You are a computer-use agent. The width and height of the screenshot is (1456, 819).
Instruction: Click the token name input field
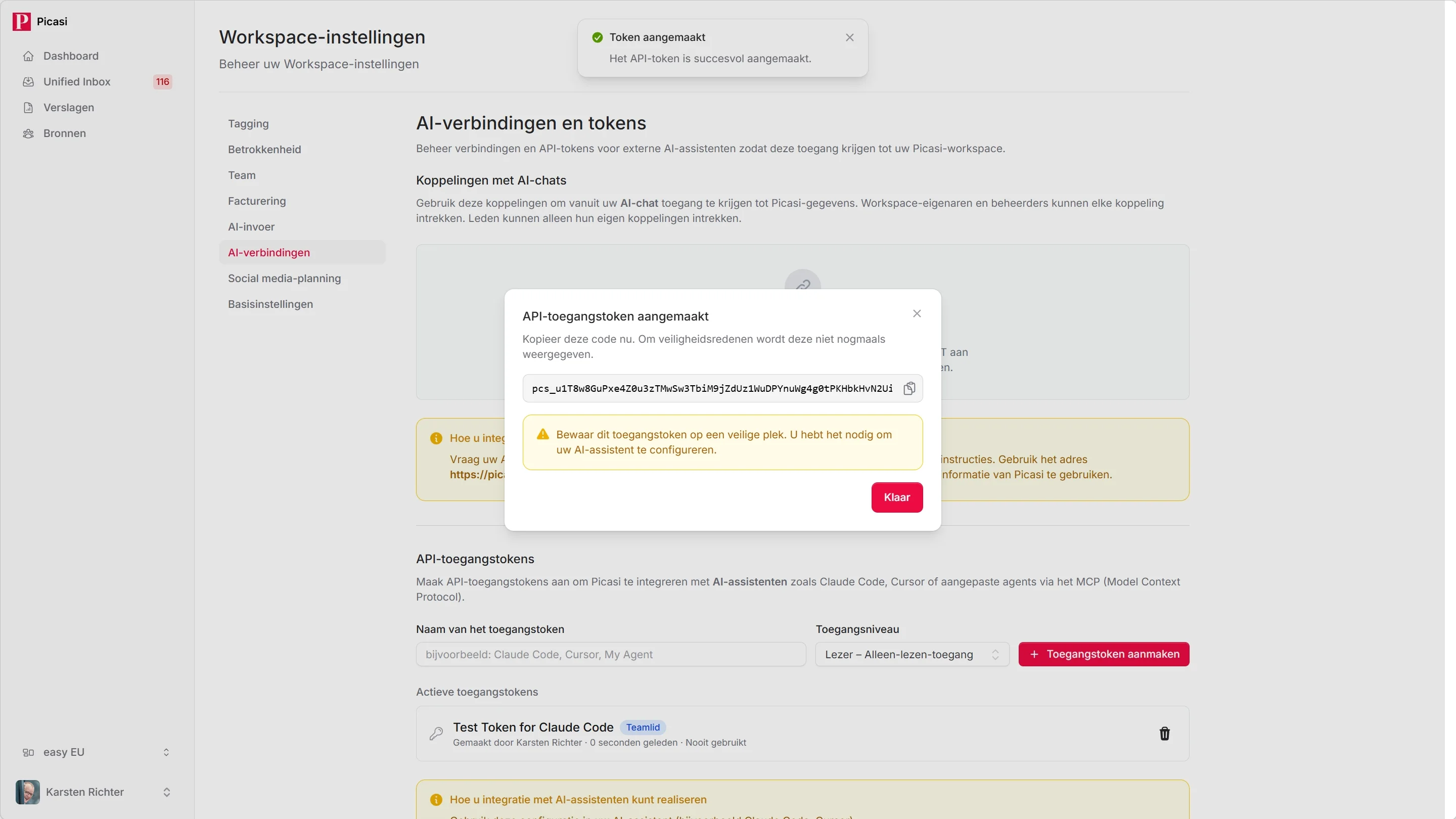[x=610, y=654]
